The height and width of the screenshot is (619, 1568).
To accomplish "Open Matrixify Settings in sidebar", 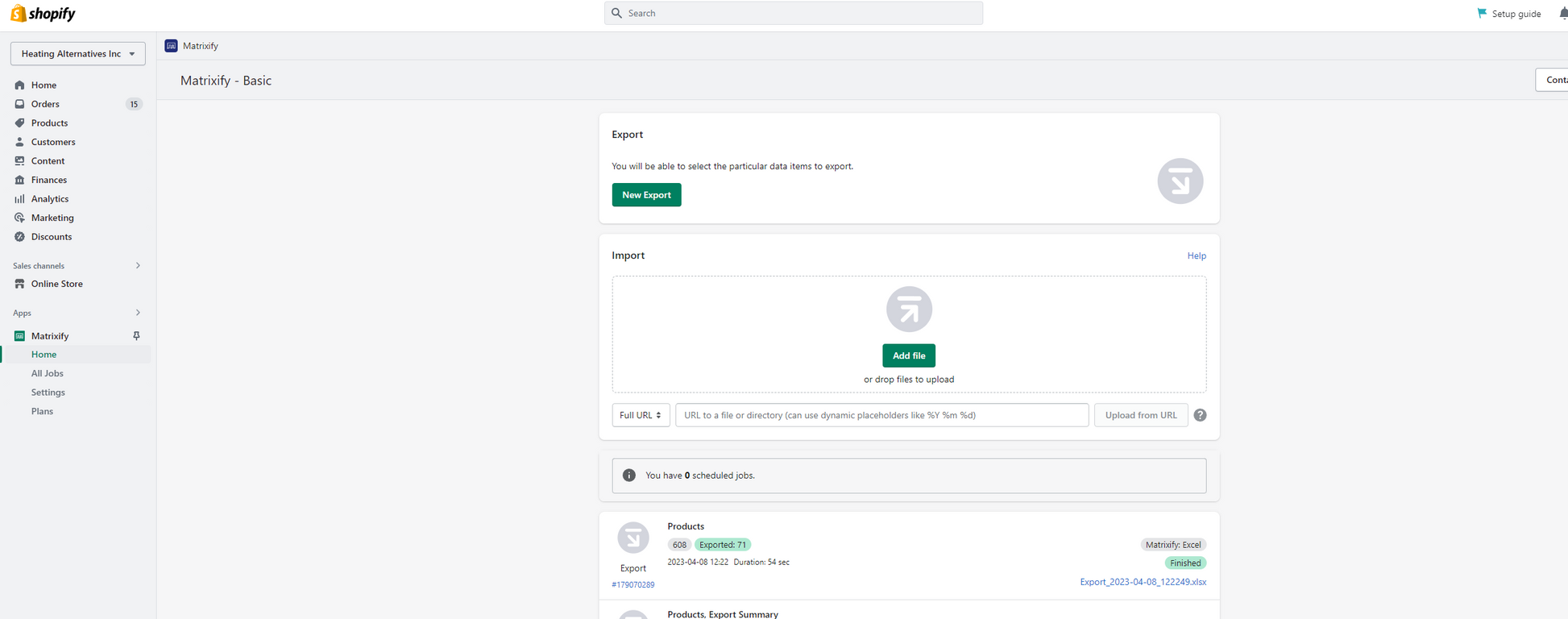I will [48, 393].
